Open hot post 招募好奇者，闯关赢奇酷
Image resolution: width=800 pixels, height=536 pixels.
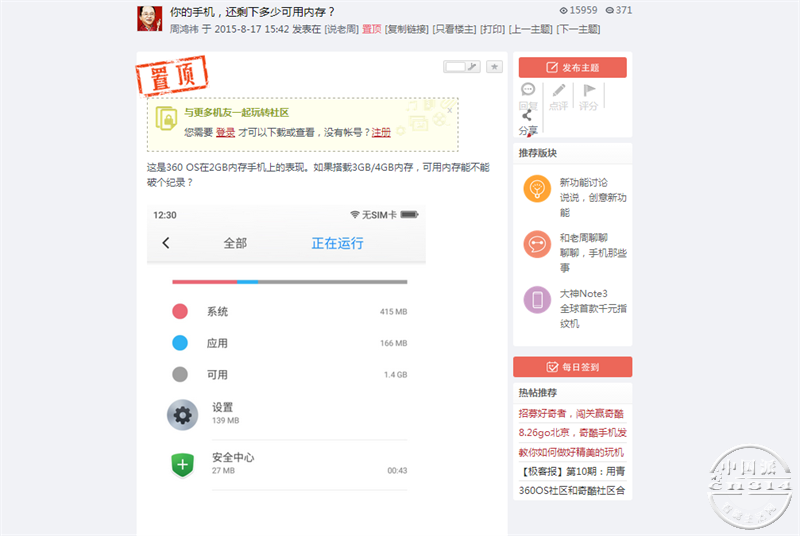571,413
